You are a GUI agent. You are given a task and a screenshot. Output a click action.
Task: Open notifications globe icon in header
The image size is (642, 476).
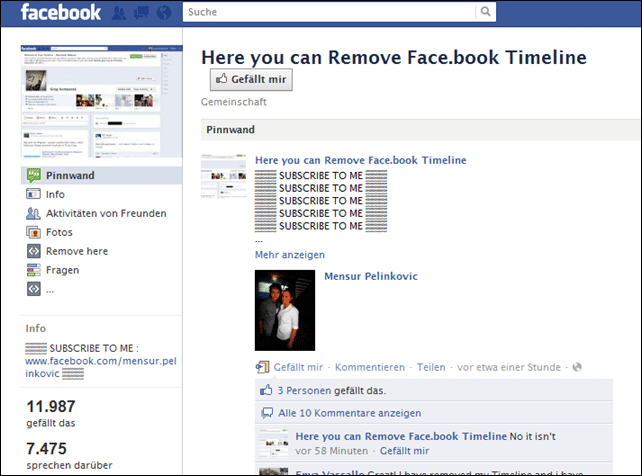pos(164,13)
